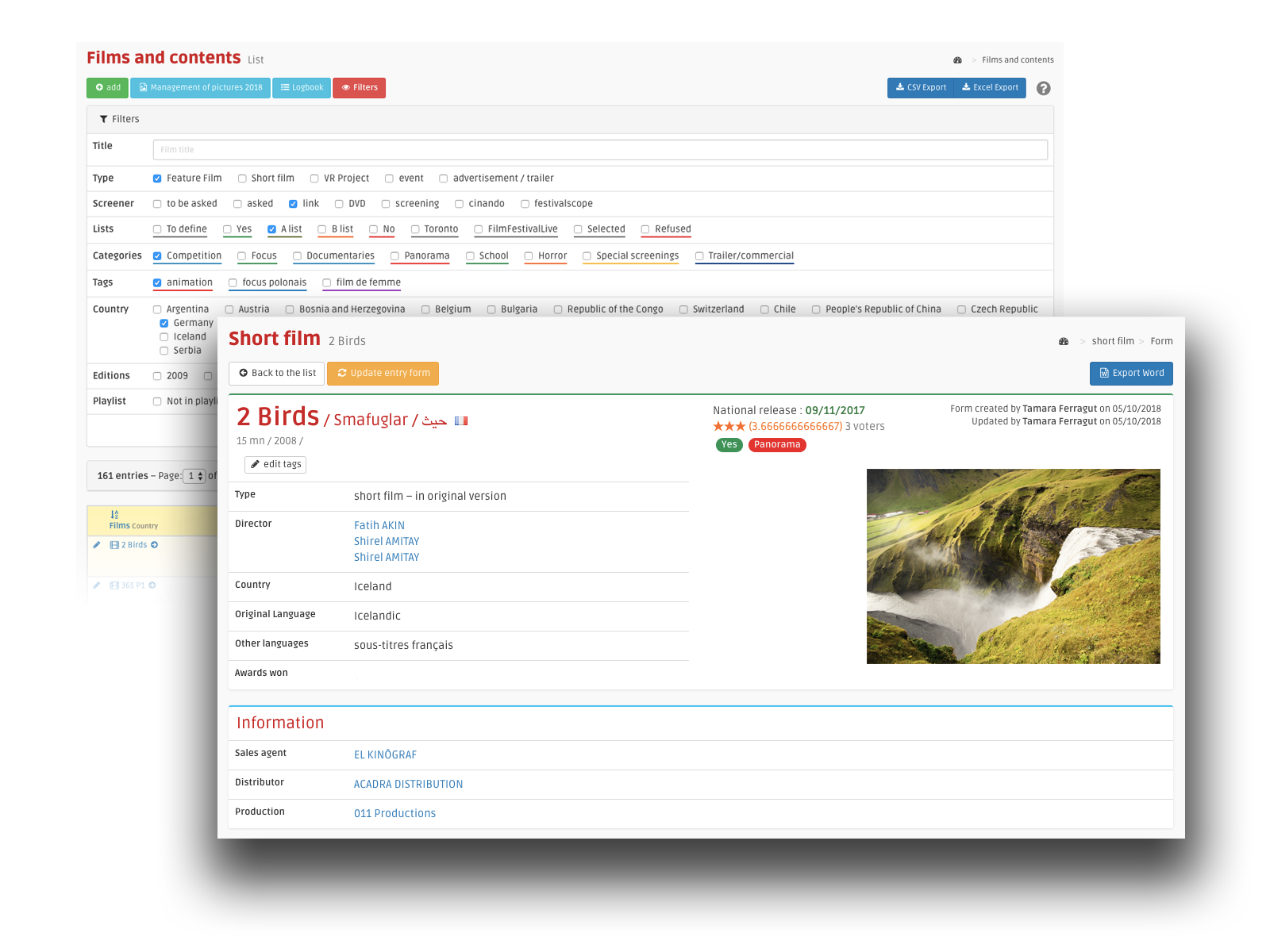Tick the Documentaries category checkbox

point(297,256)
